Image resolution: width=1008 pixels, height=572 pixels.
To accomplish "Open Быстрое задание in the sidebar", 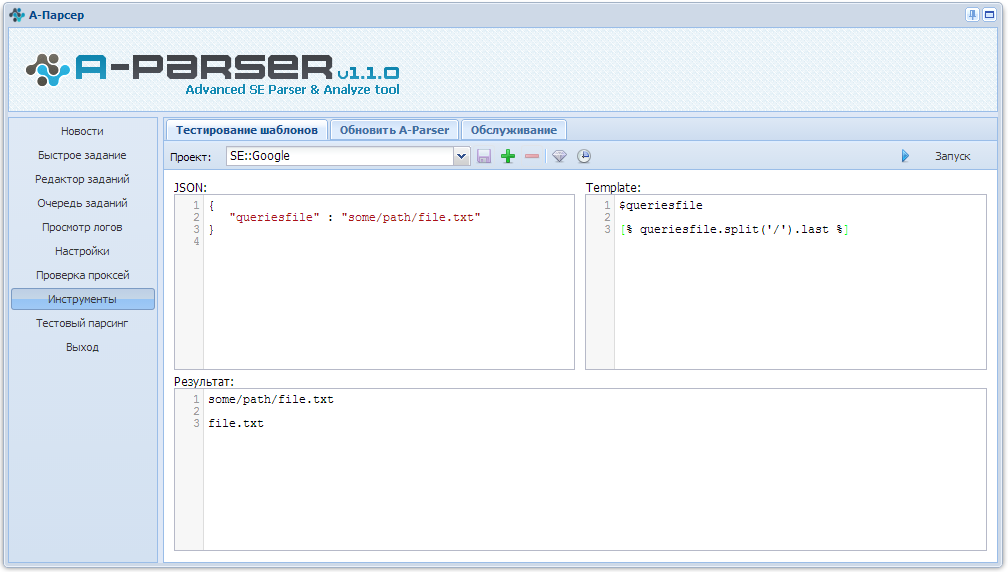I will click(x=82, y=155).
